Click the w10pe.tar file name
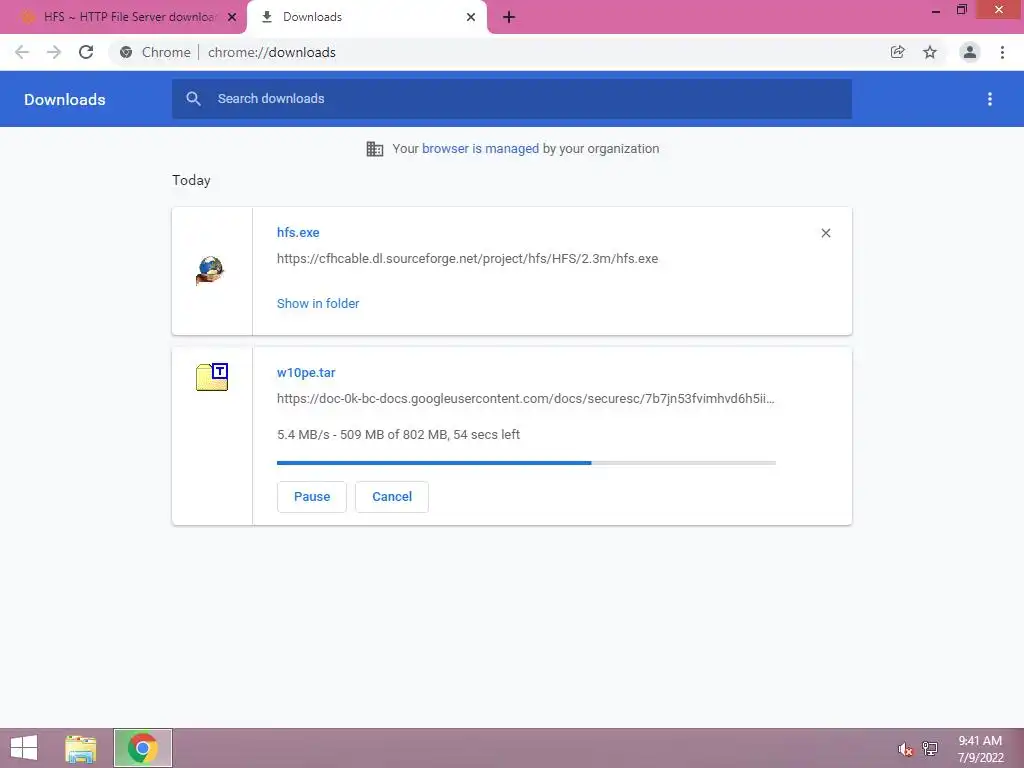1024x768 pixels. [x=306, y=373]
